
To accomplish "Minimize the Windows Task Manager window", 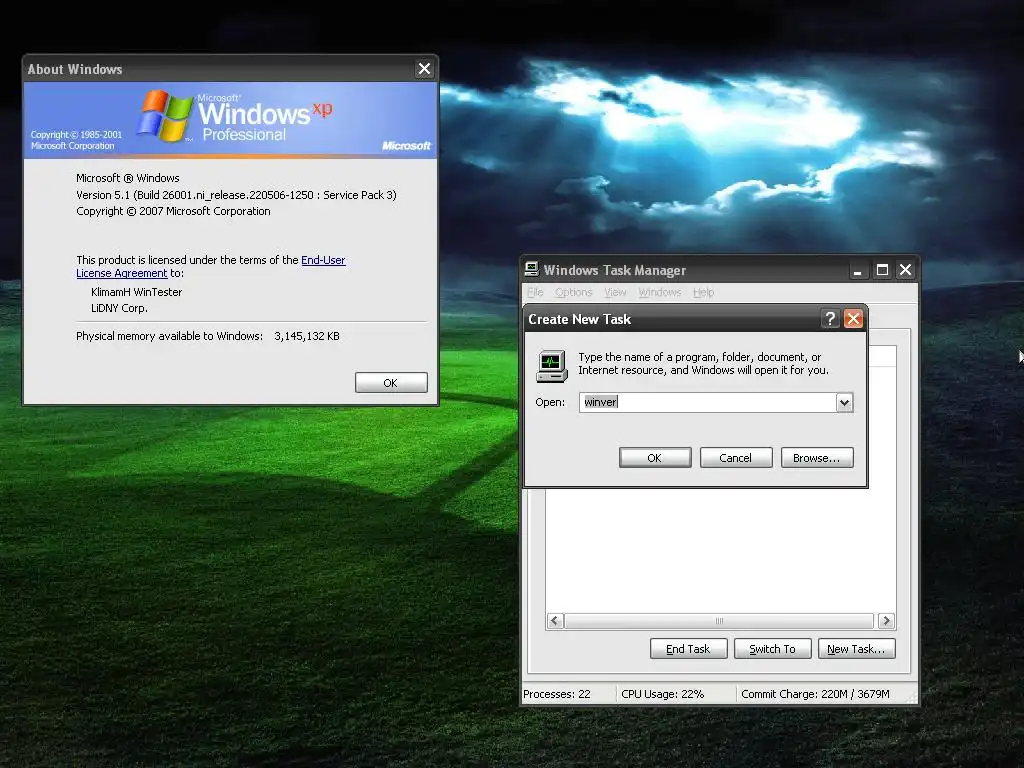I will pyautogui.click(x=857, y=270).
